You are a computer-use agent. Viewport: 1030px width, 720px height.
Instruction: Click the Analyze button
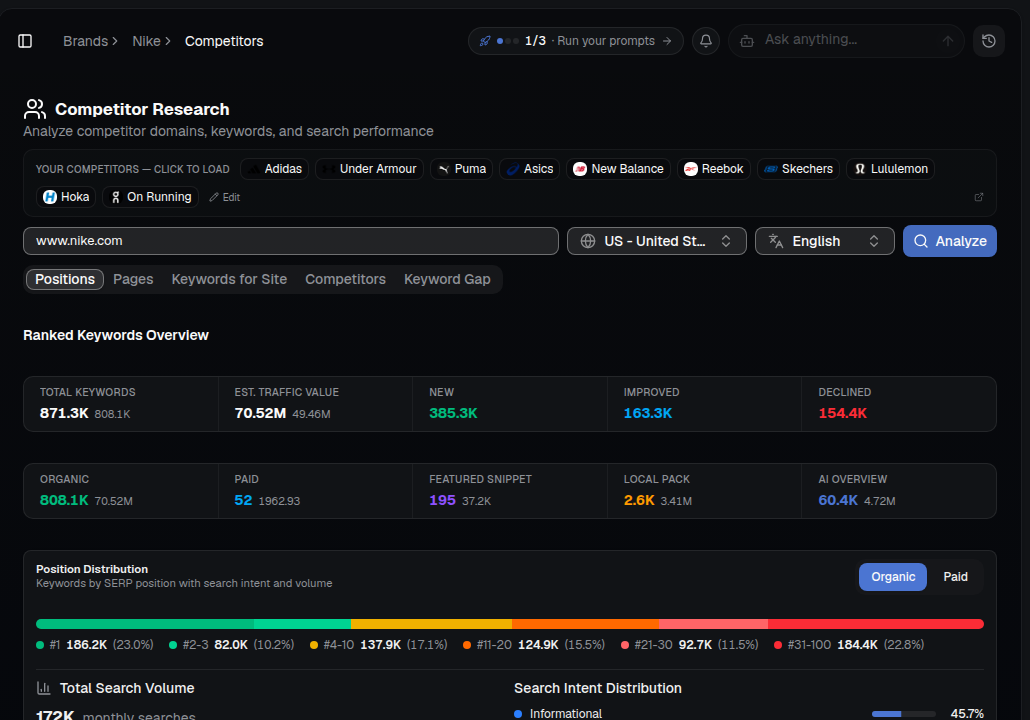click(x=949, y=241)
